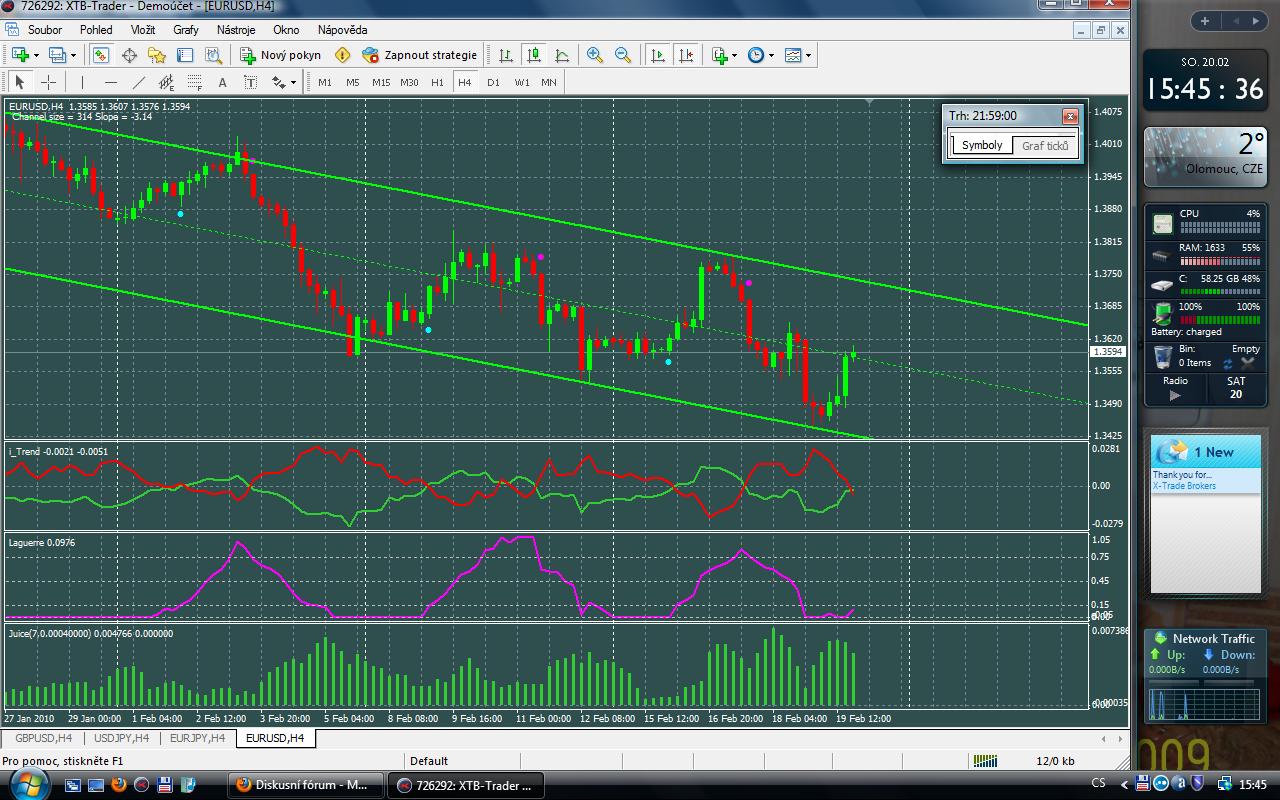Expand the Templates dropdown arrow
The width and height of the screenshot is (1280, 800).
(808, 56)
